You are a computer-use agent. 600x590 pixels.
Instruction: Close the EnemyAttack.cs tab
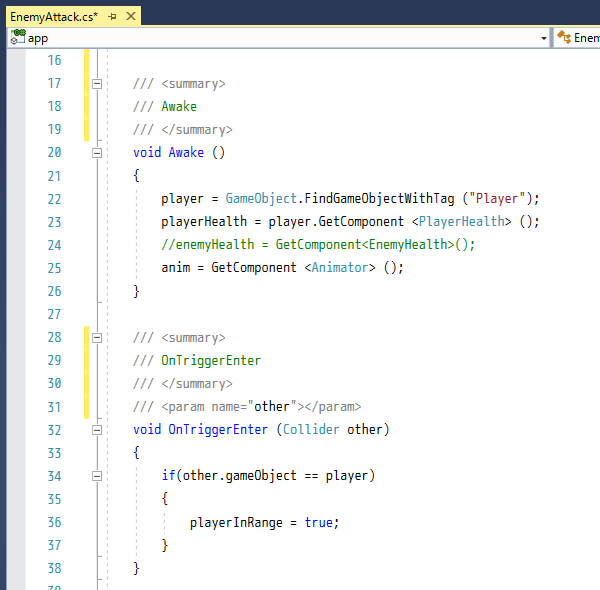[x=131, y=16]
